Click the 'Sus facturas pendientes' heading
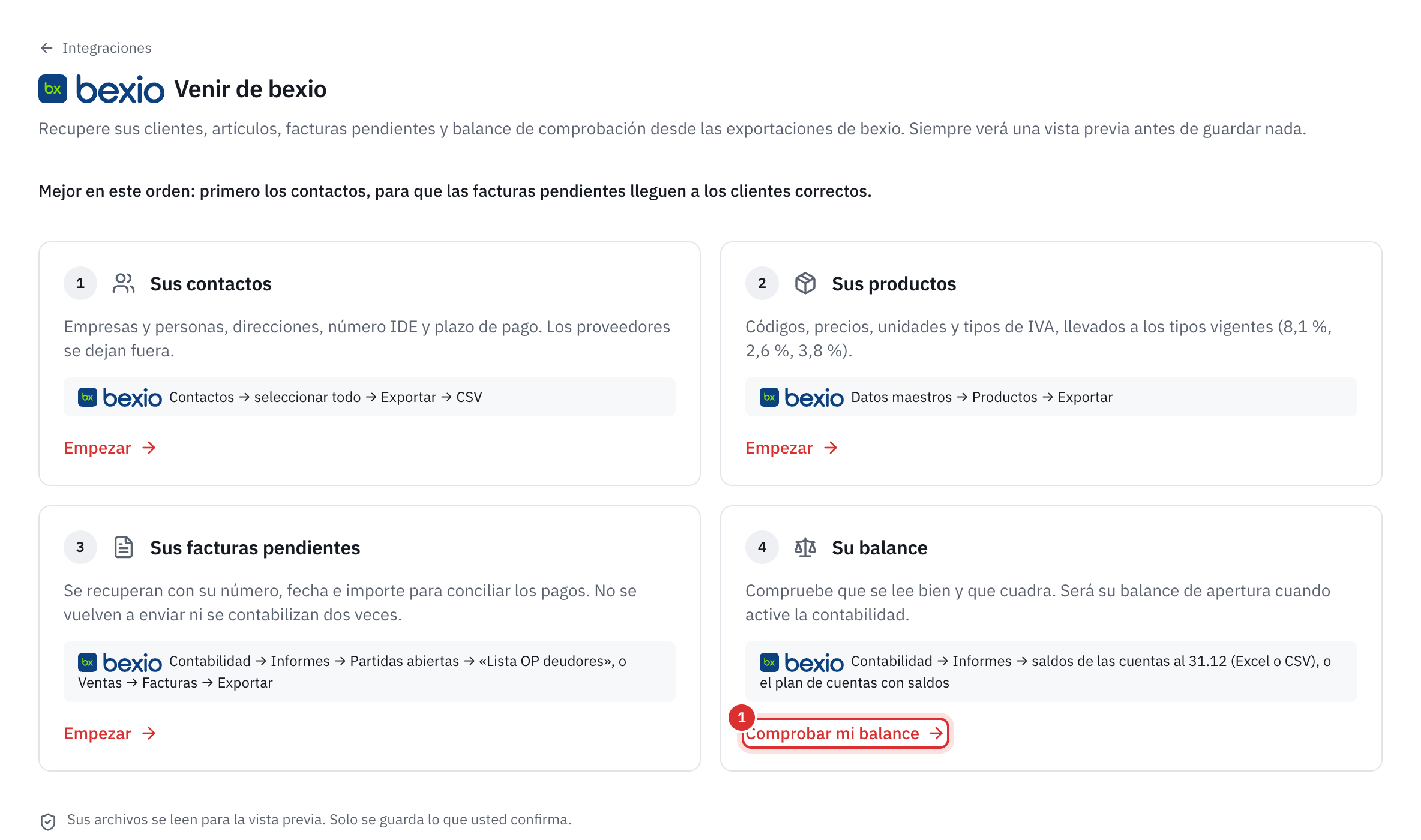This screenshot has height=840, width=1421. (255, 548)
